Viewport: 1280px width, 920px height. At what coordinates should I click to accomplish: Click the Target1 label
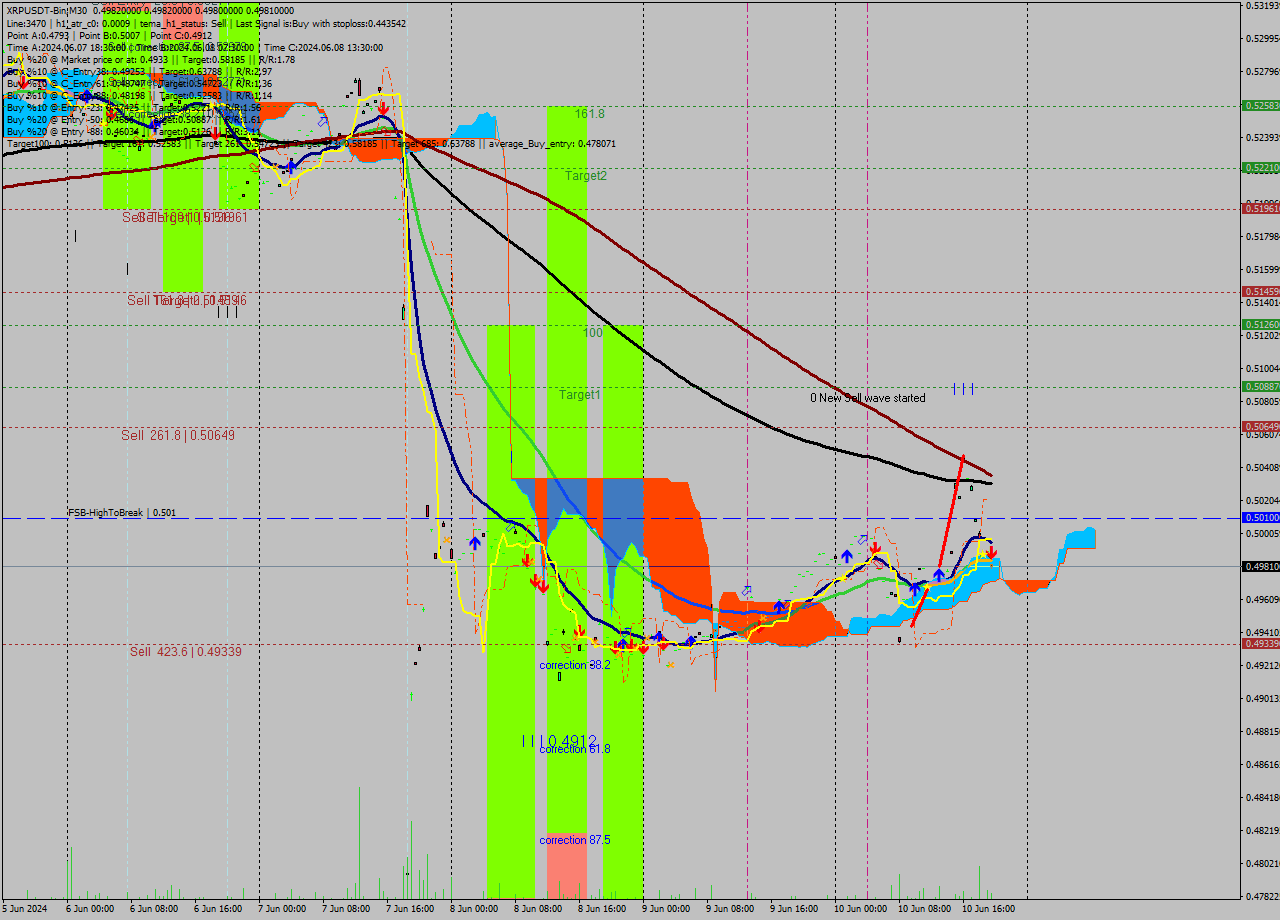pos(580,395)
